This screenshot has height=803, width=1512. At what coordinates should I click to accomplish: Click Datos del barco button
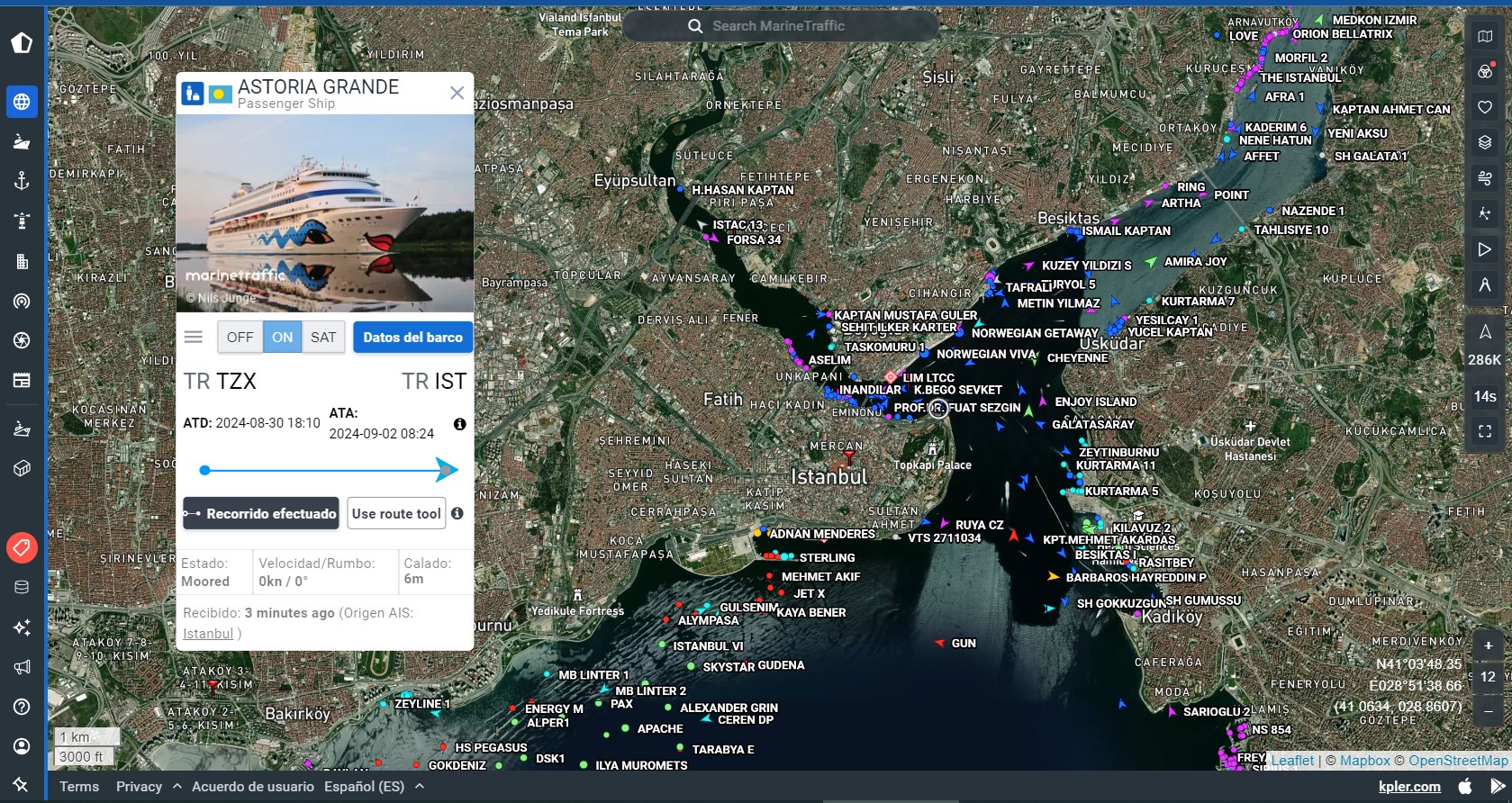point(412,338)
